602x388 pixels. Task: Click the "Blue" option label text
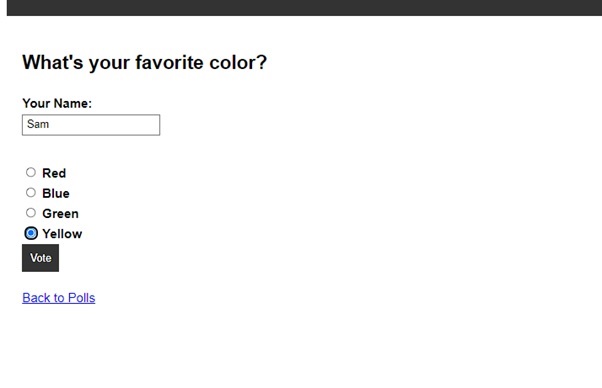(56, 193)
